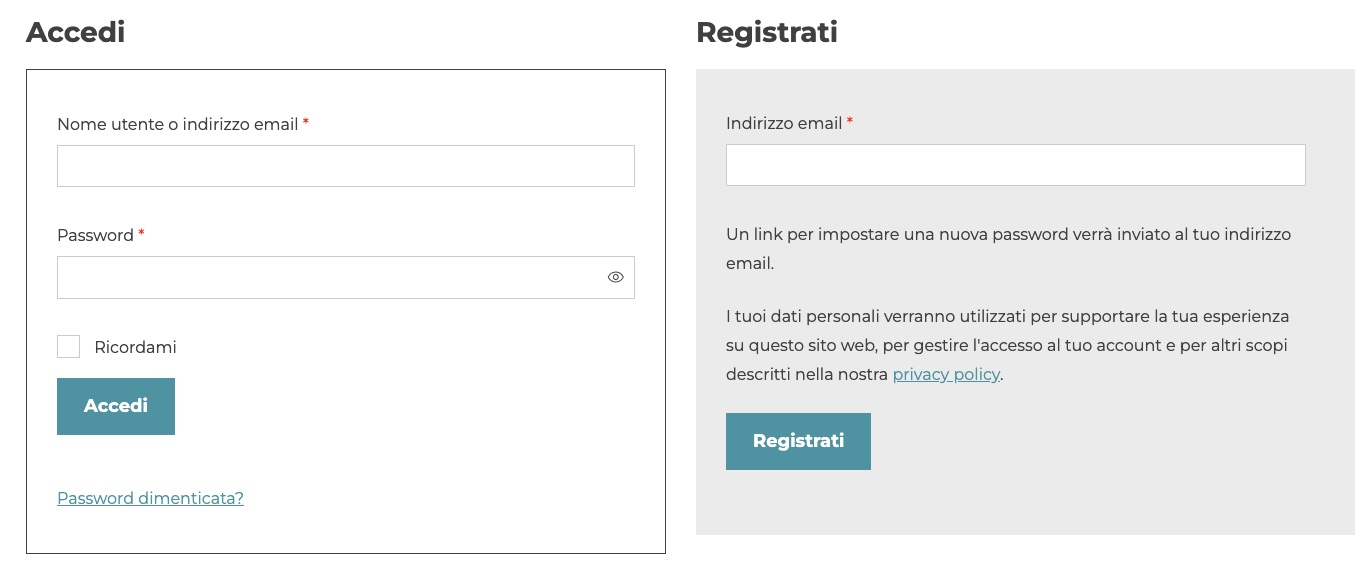1355x585 pixels.
Task: Enable the Ricordami checkbox
Action: pos(68,347)
